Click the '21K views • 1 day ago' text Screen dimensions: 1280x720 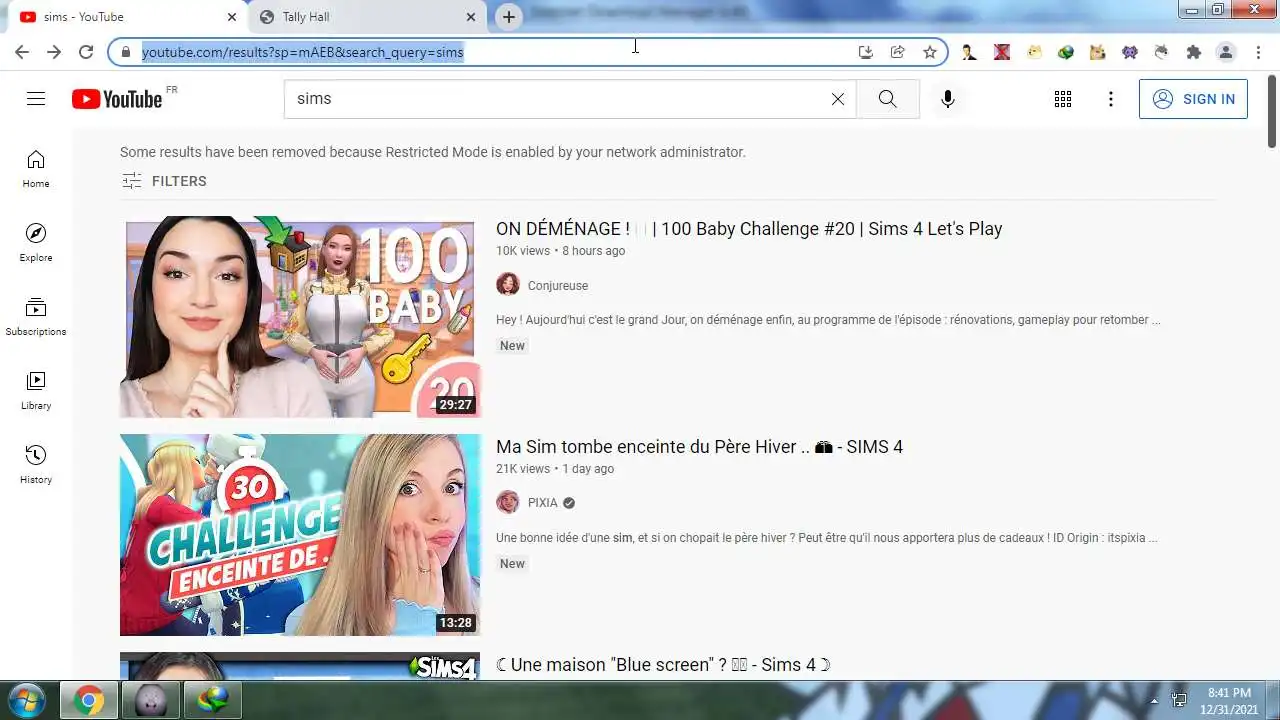555,469
